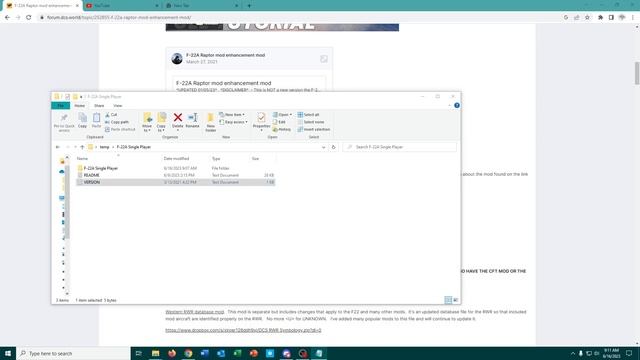Click the Paste ribbon icon
640x360 pixels.
pos(96,120)
